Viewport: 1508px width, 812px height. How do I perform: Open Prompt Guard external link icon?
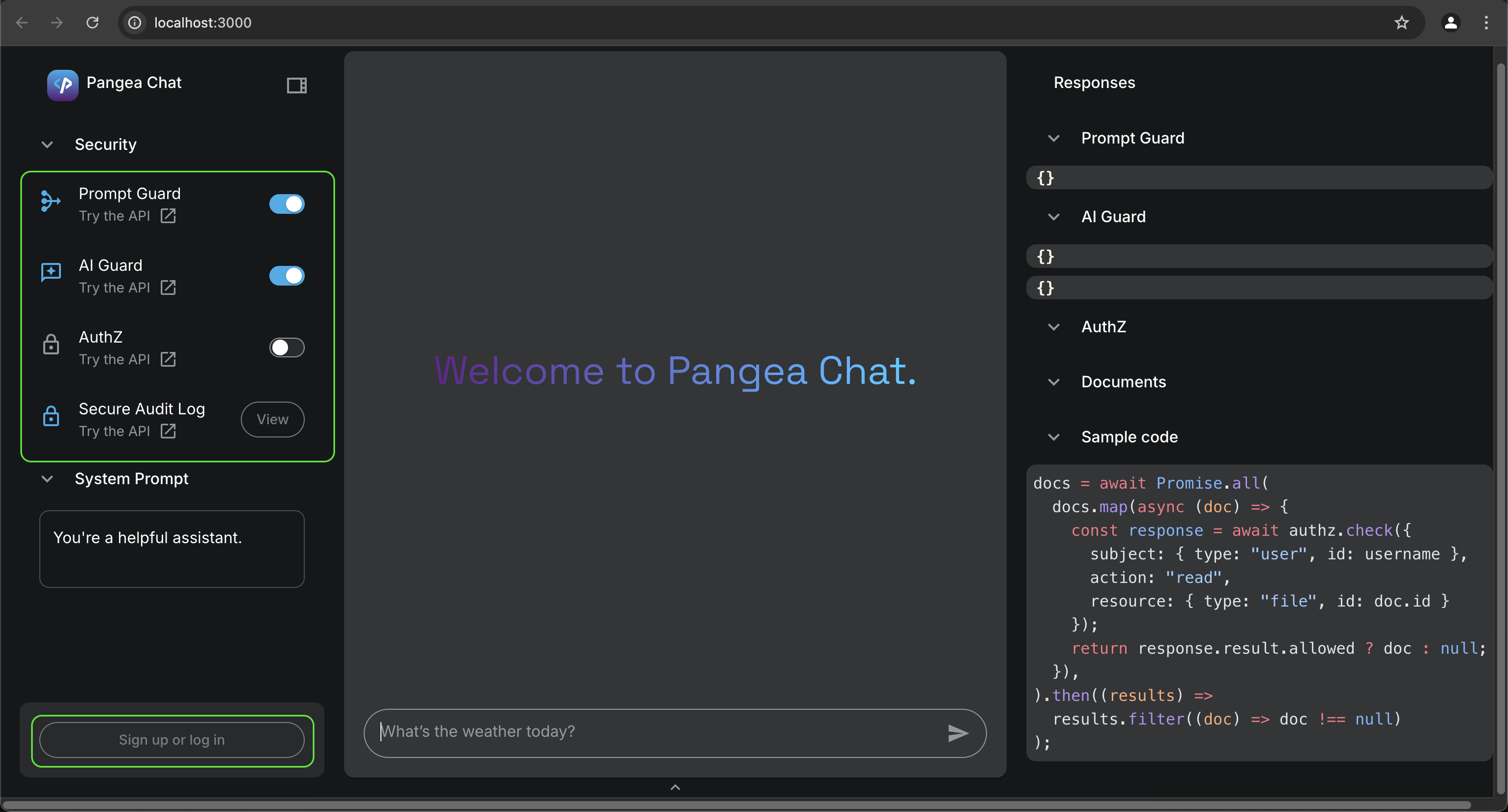168,216
